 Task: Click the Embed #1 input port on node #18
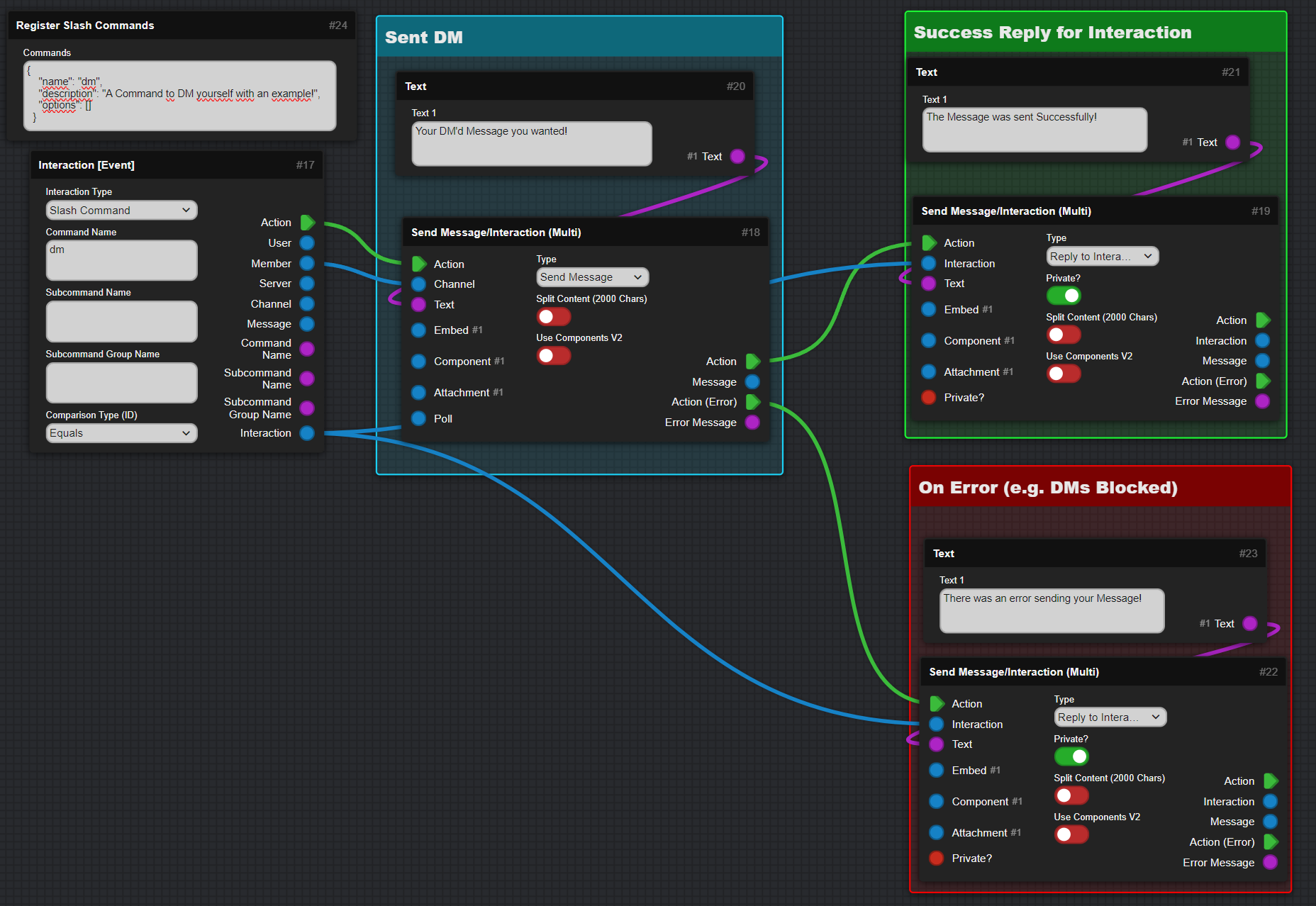pyautogui.click(x=419, y=330)
